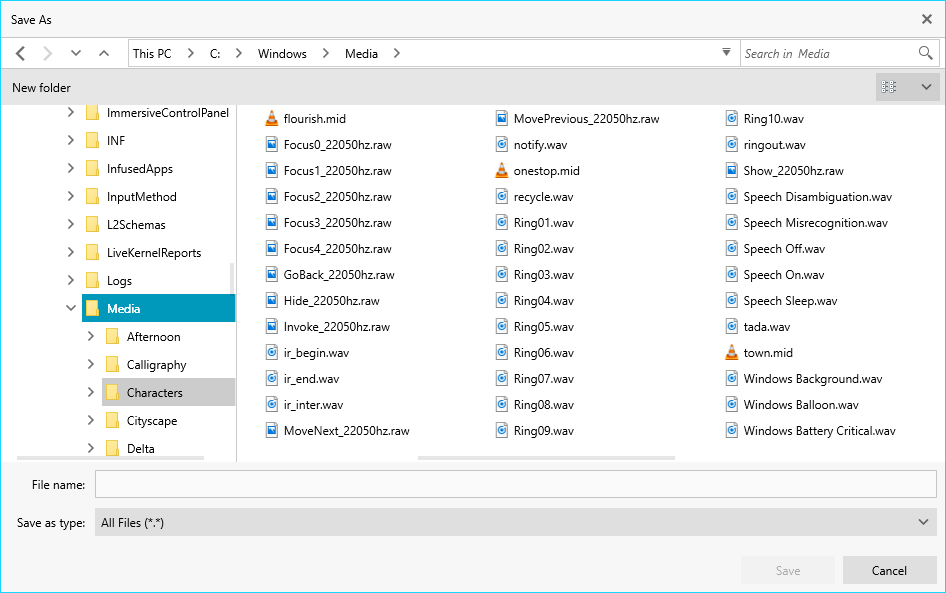Click the Logs folder icon
Image resolution: width=946 pixels, height=593 pixels.
[92, 280]
